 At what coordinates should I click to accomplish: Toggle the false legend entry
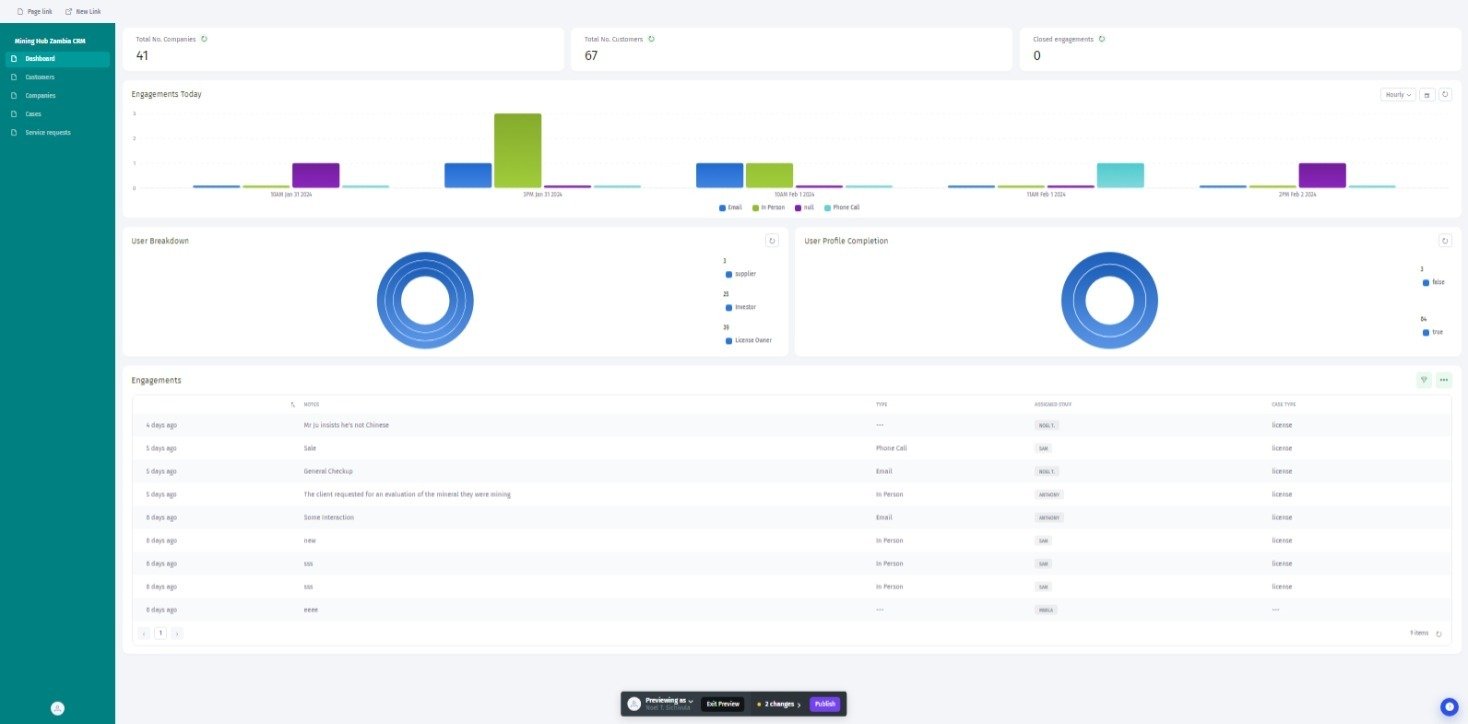[x=1433, y=282]
